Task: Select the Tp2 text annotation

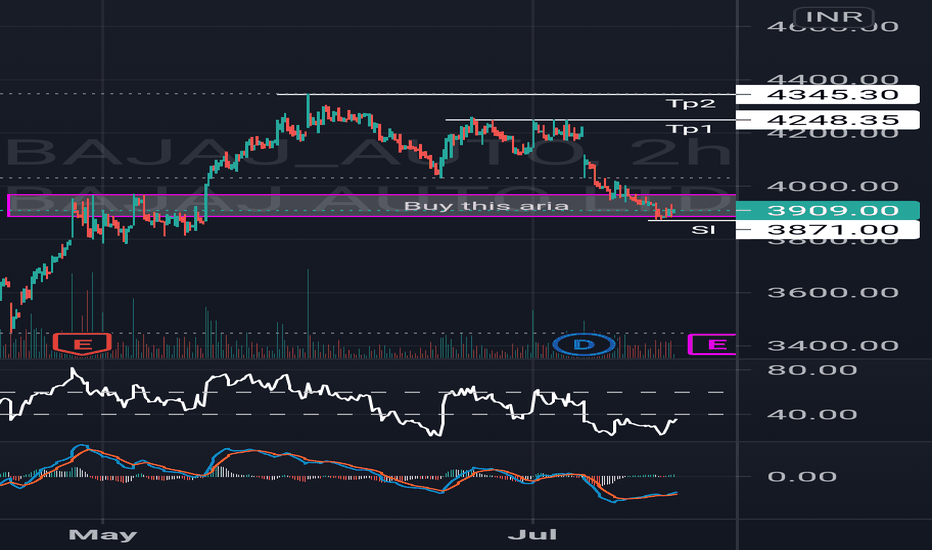Action: tap(689, 104)
